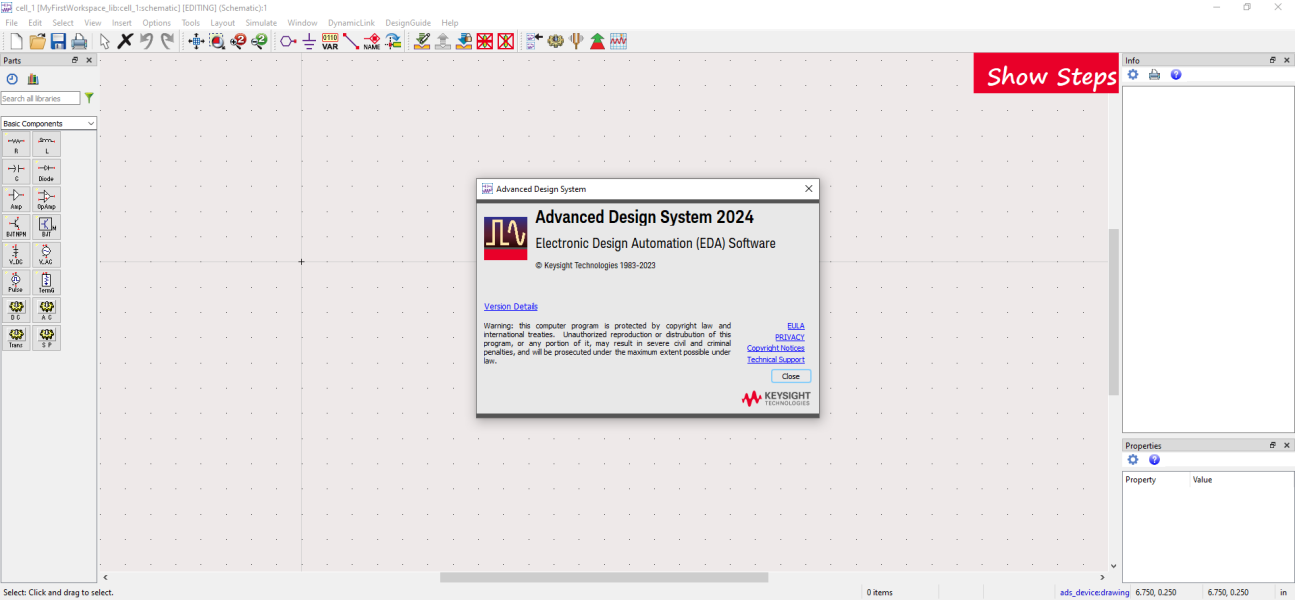Pick the BJT NPN palette component
Image resolution: width=1295 pixels, height=600 pixels.
(x=16, y=227)
